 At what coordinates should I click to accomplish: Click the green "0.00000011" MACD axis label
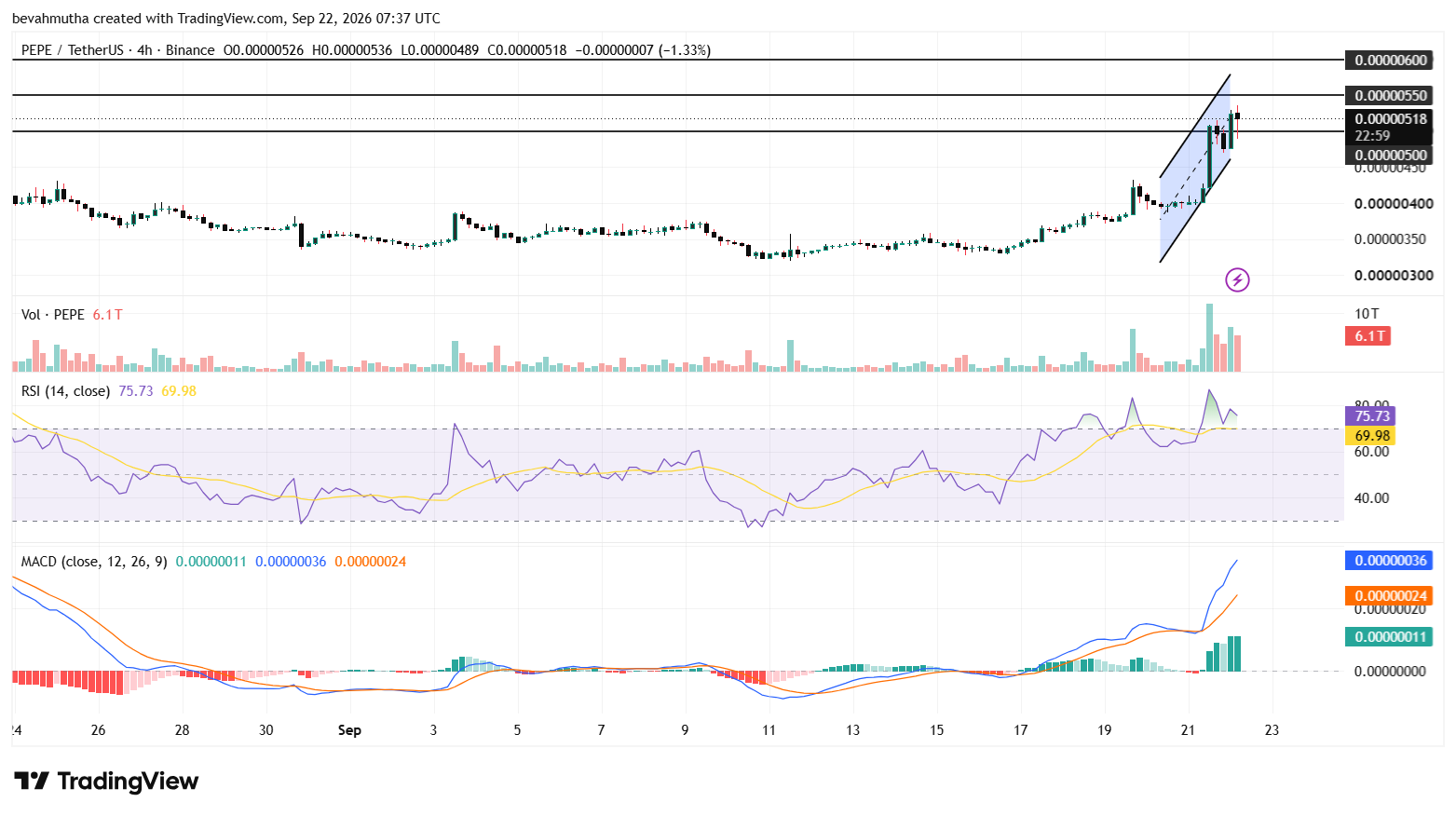[1389, 637]
